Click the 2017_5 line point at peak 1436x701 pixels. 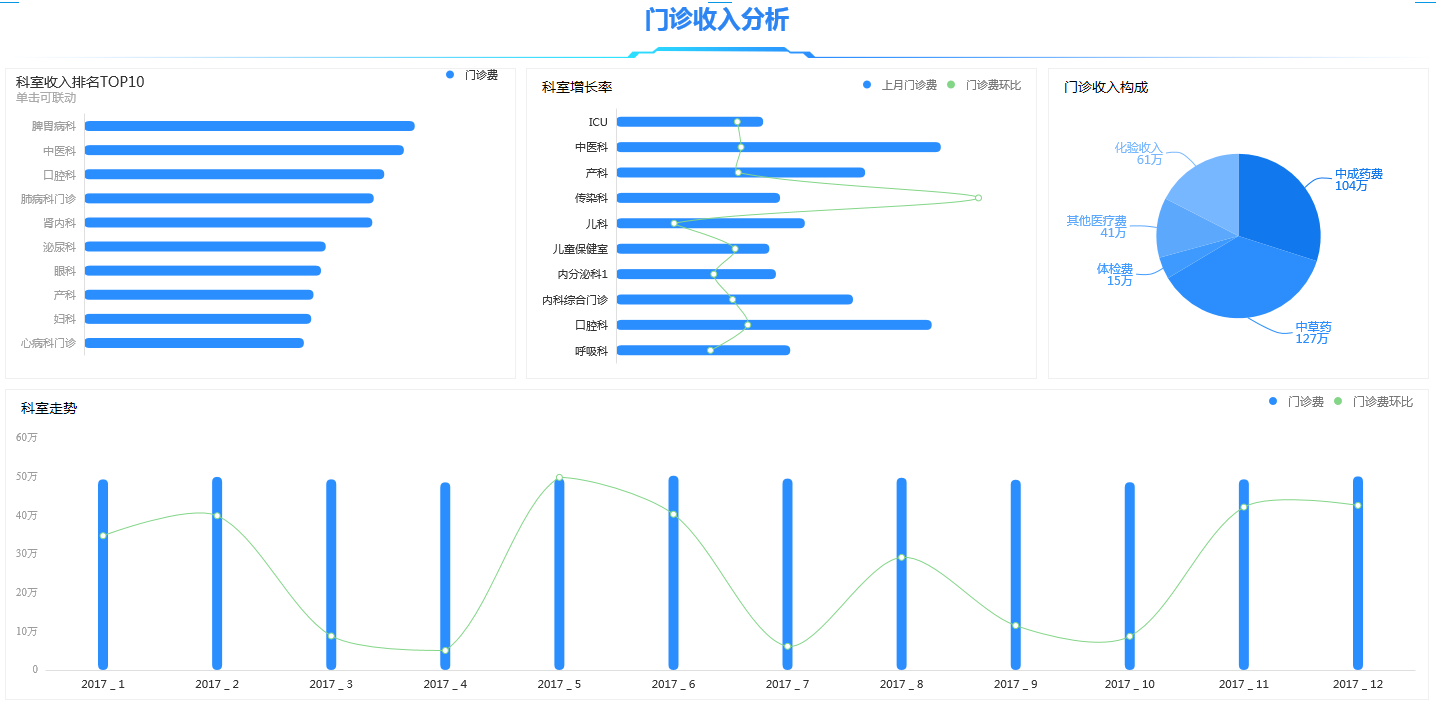(559, 478)
